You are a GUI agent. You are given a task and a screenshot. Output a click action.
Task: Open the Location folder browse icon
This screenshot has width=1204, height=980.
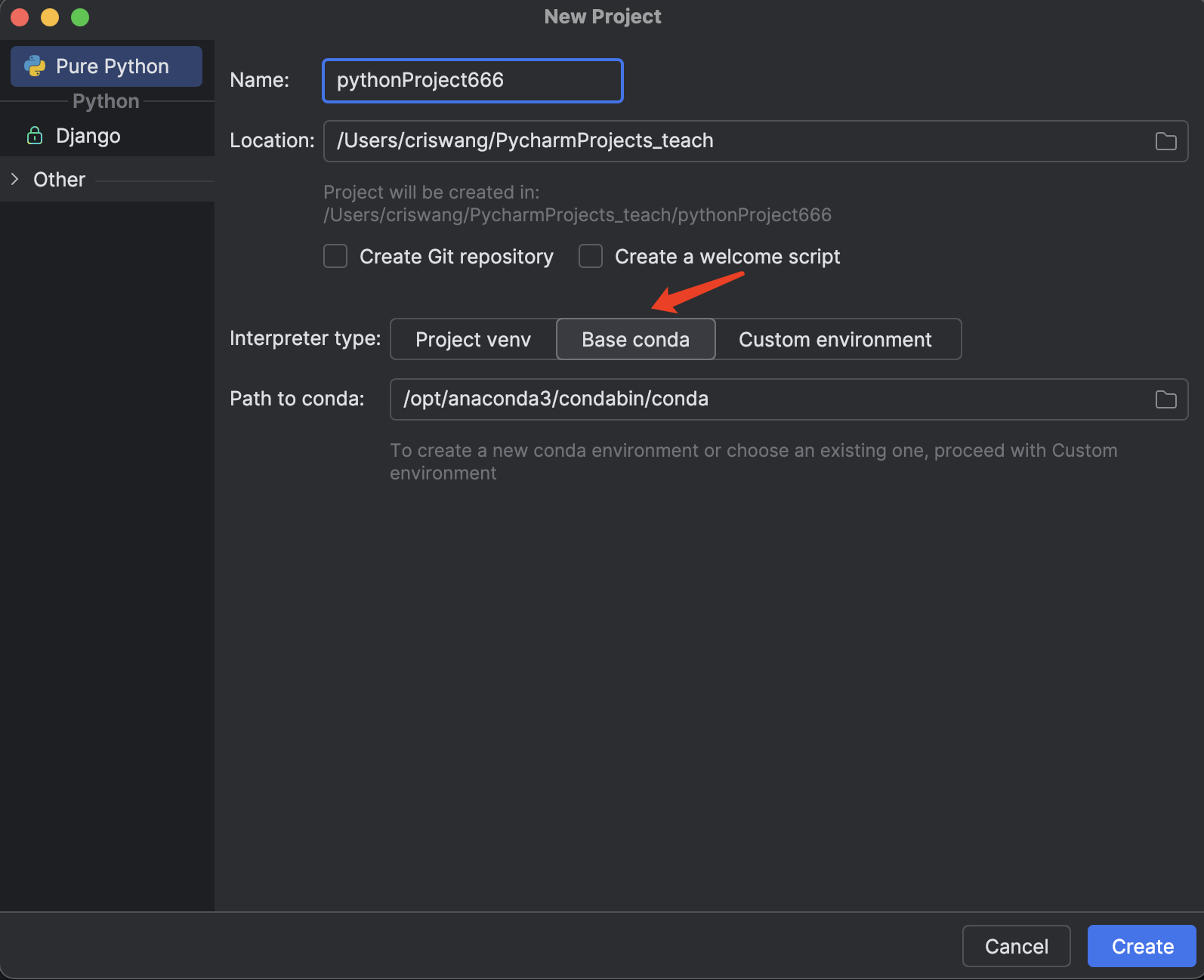(1165, 141)
